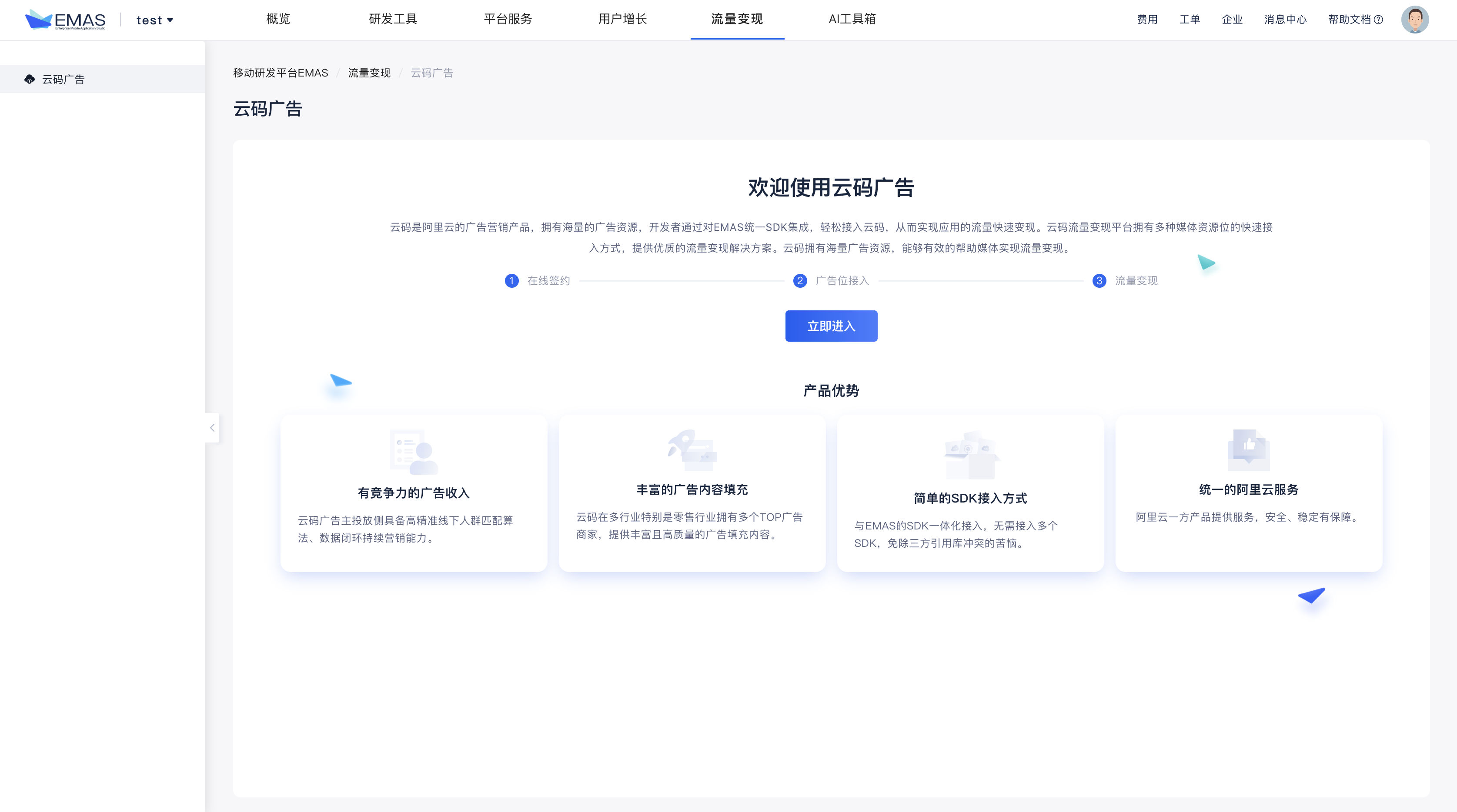Click step 2 circle 广告位接入
Image resolution: width=1457 pixels, height=812 pixels.
coord(800,280)
